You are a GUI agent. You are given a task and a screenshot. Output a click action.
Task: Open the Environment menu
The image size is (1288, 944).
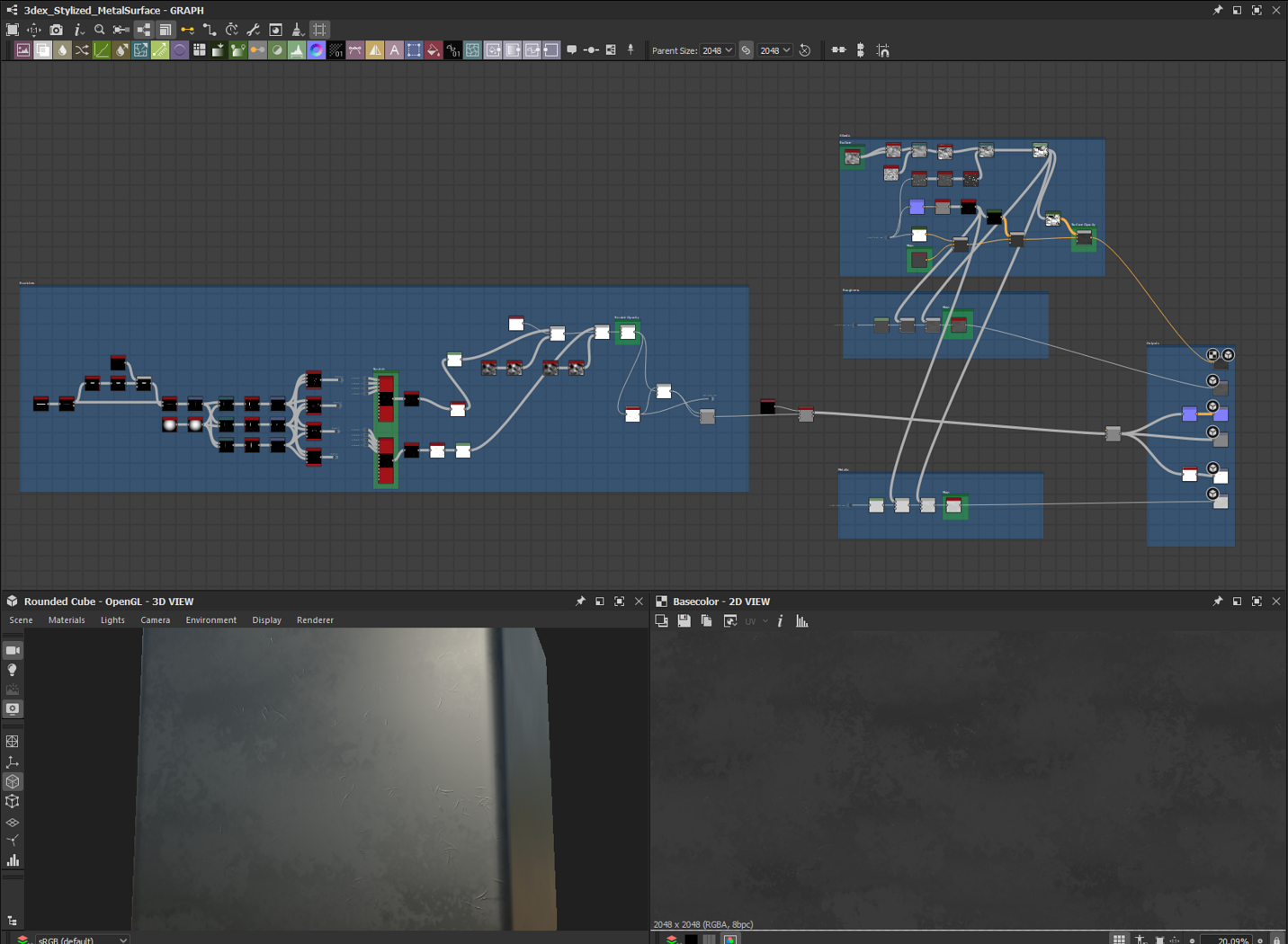[x=211, y=620]
